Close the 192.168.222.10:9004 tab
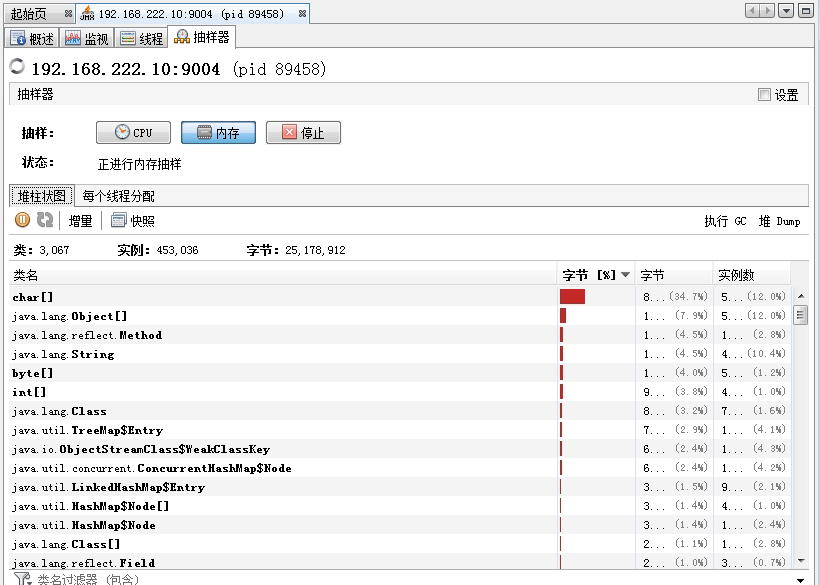 (x=302, y=14)
